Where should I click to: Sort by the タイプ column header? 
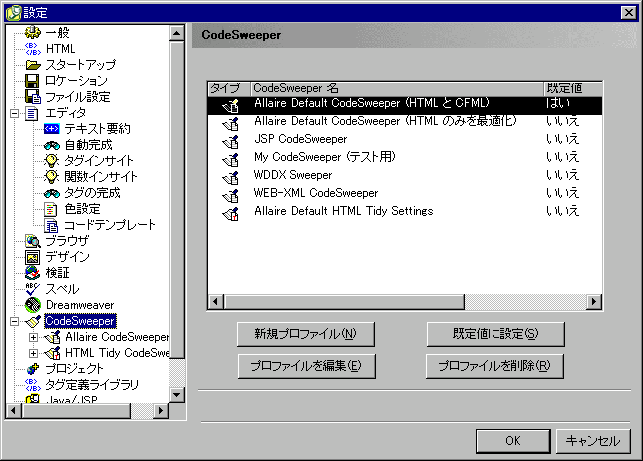(229, 88)
